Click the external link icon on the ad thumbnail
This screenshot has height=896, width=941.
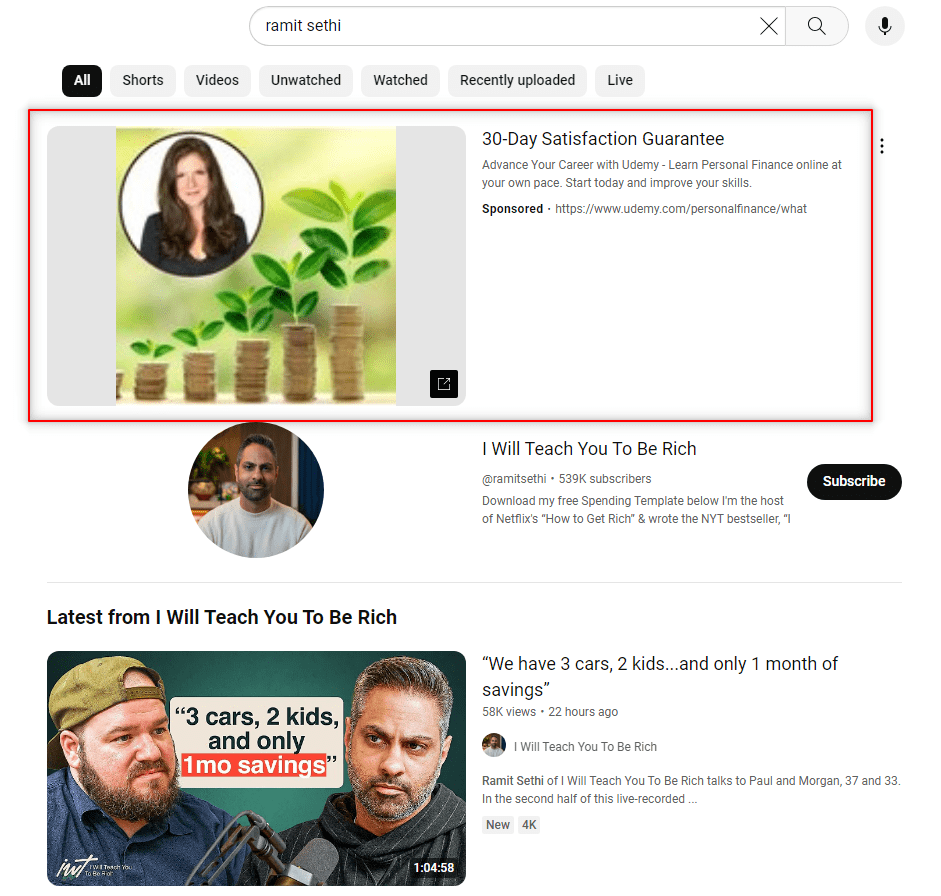pos(443,383)
